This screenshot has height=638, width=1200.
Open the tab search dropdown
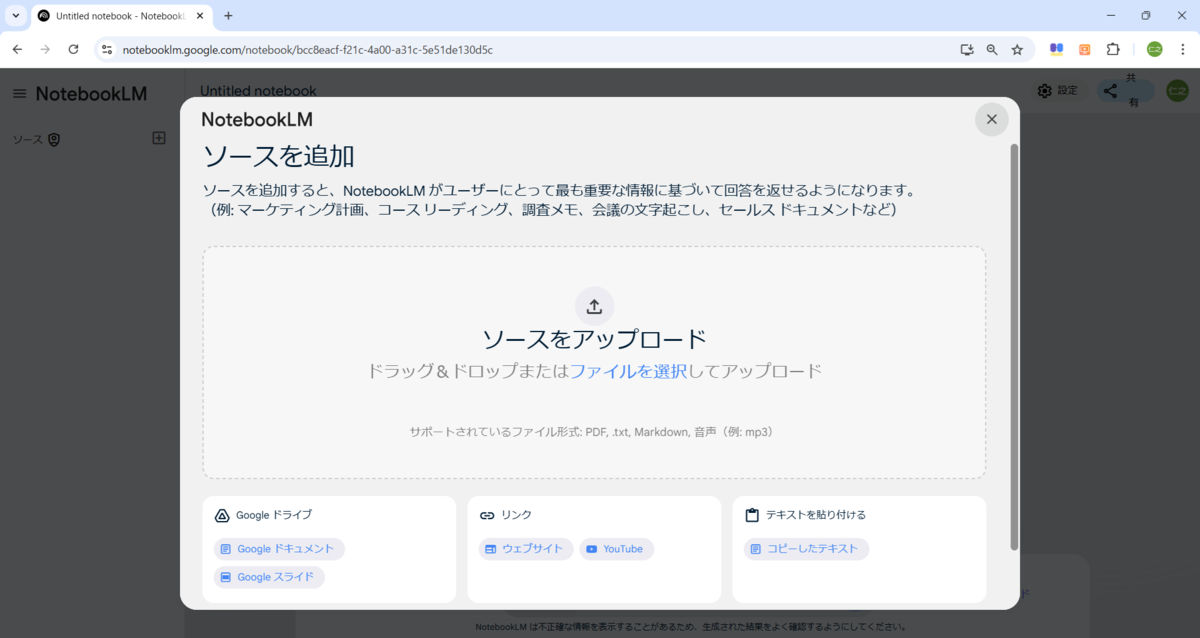click(x=16, y=16)
